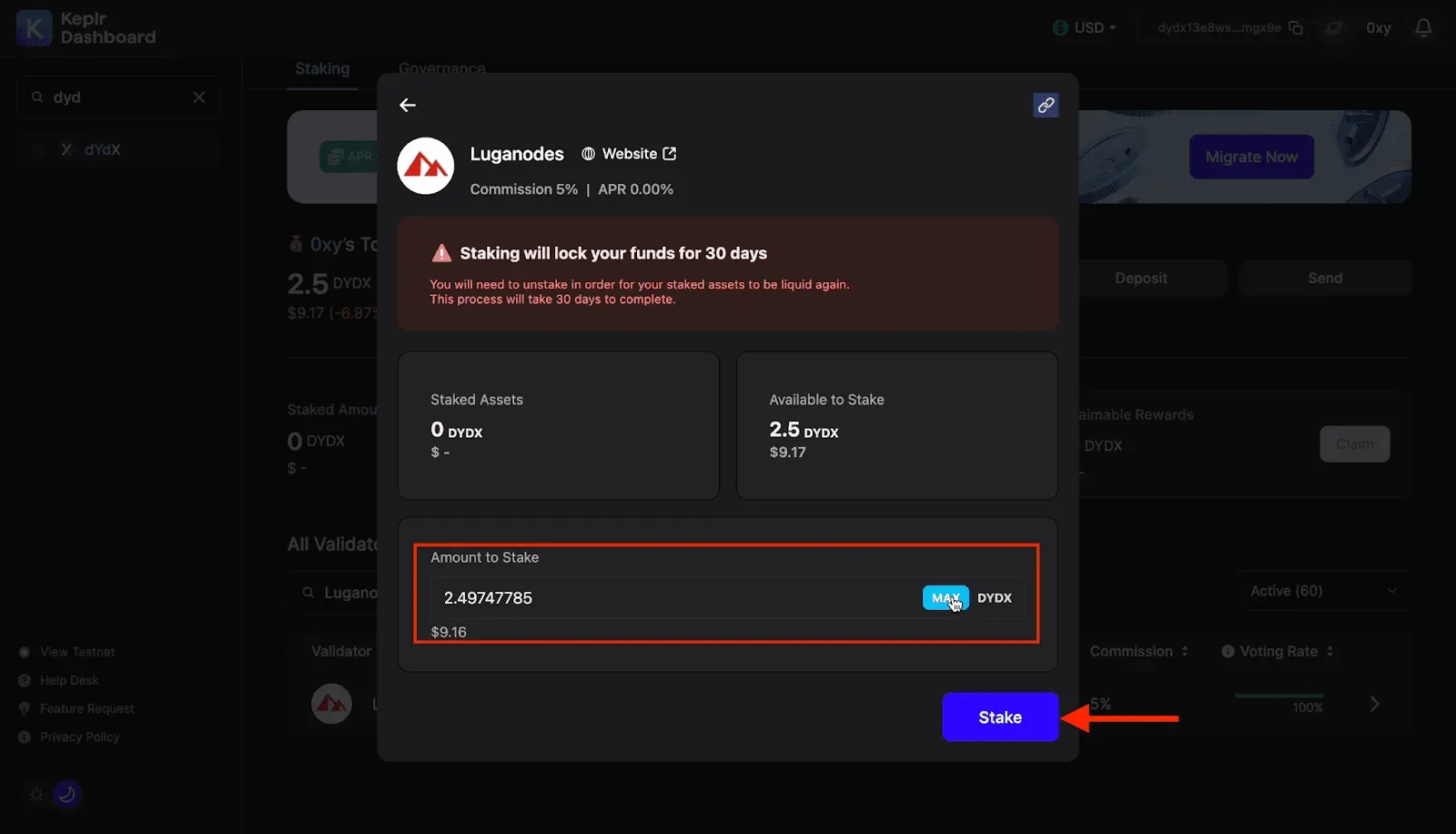The image size is (1456, 834).
Task: Click the Staked Assets card
Action: click(x=559, y=425)
